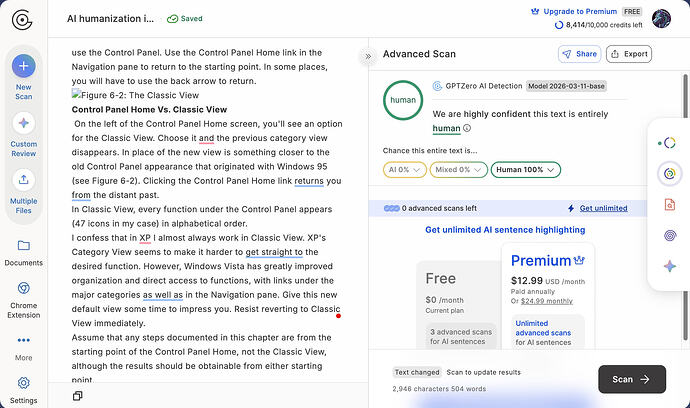Expand the AI 0% dropdown
This screenshot has height=408, width=690.
coord(405,169)
